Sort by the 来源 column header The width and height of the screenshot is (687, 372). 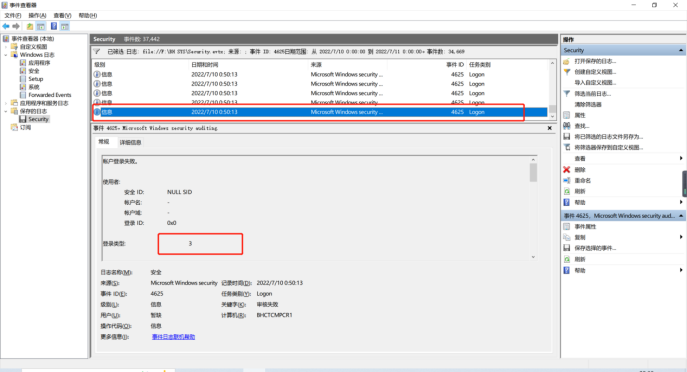click(316, 64)
